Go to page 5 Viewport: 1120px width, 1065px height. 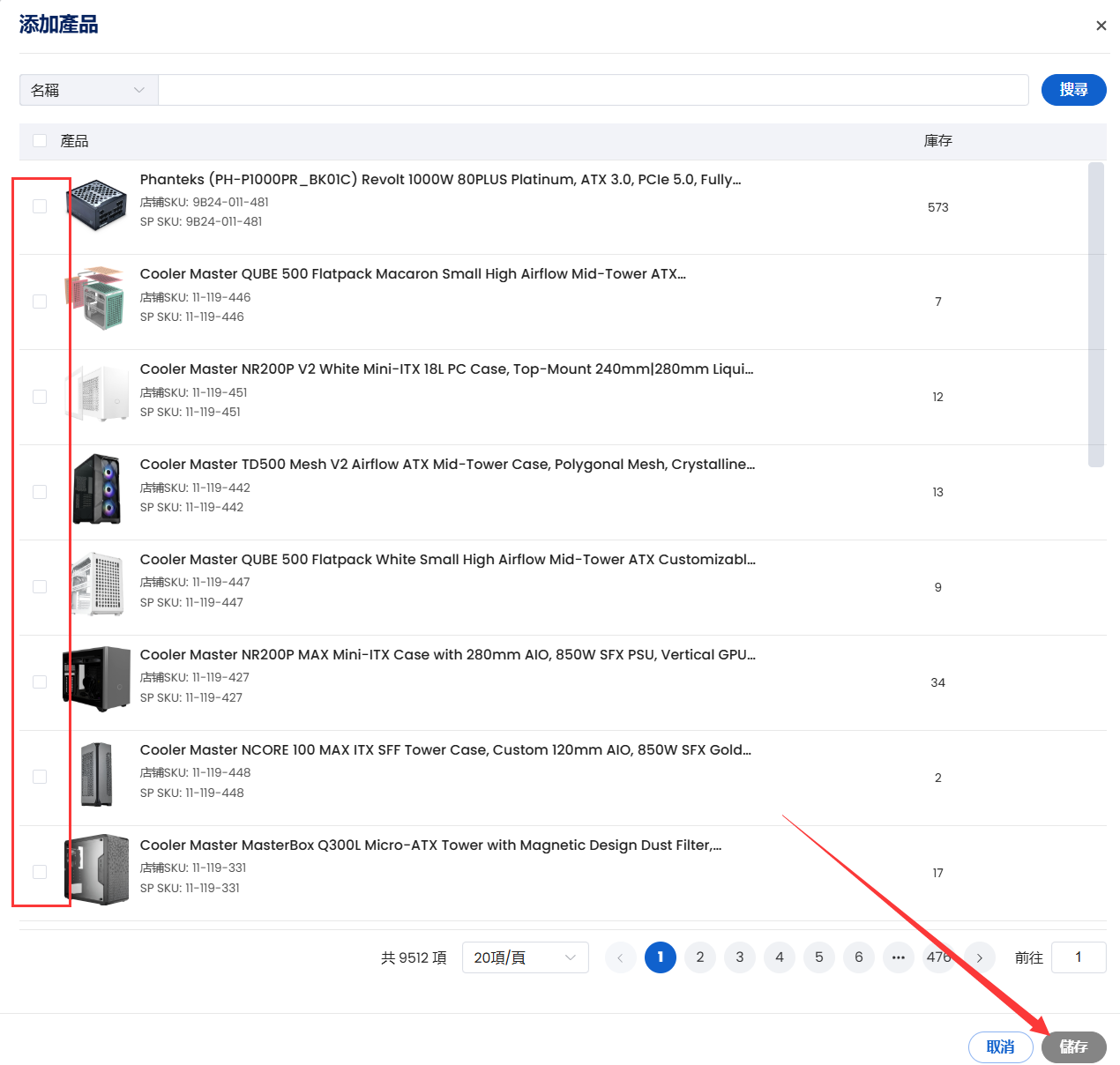pyautogui.click(x=819, y=957)
